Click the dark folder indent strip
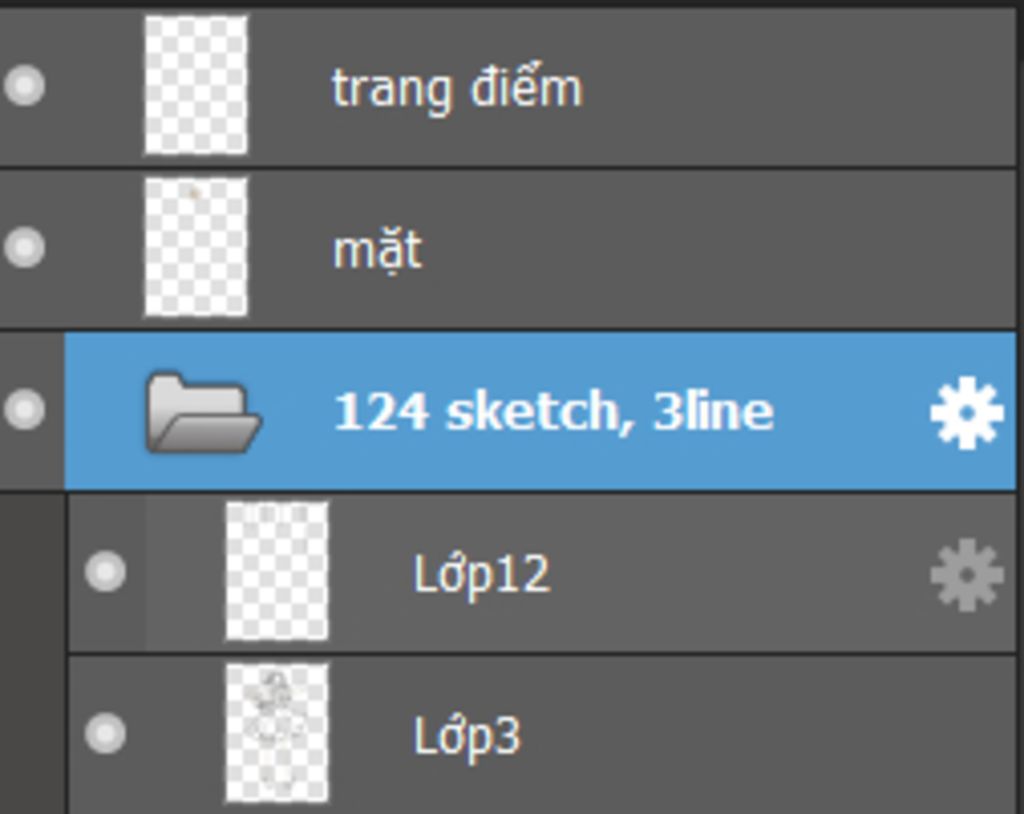 tap(33, 653)
